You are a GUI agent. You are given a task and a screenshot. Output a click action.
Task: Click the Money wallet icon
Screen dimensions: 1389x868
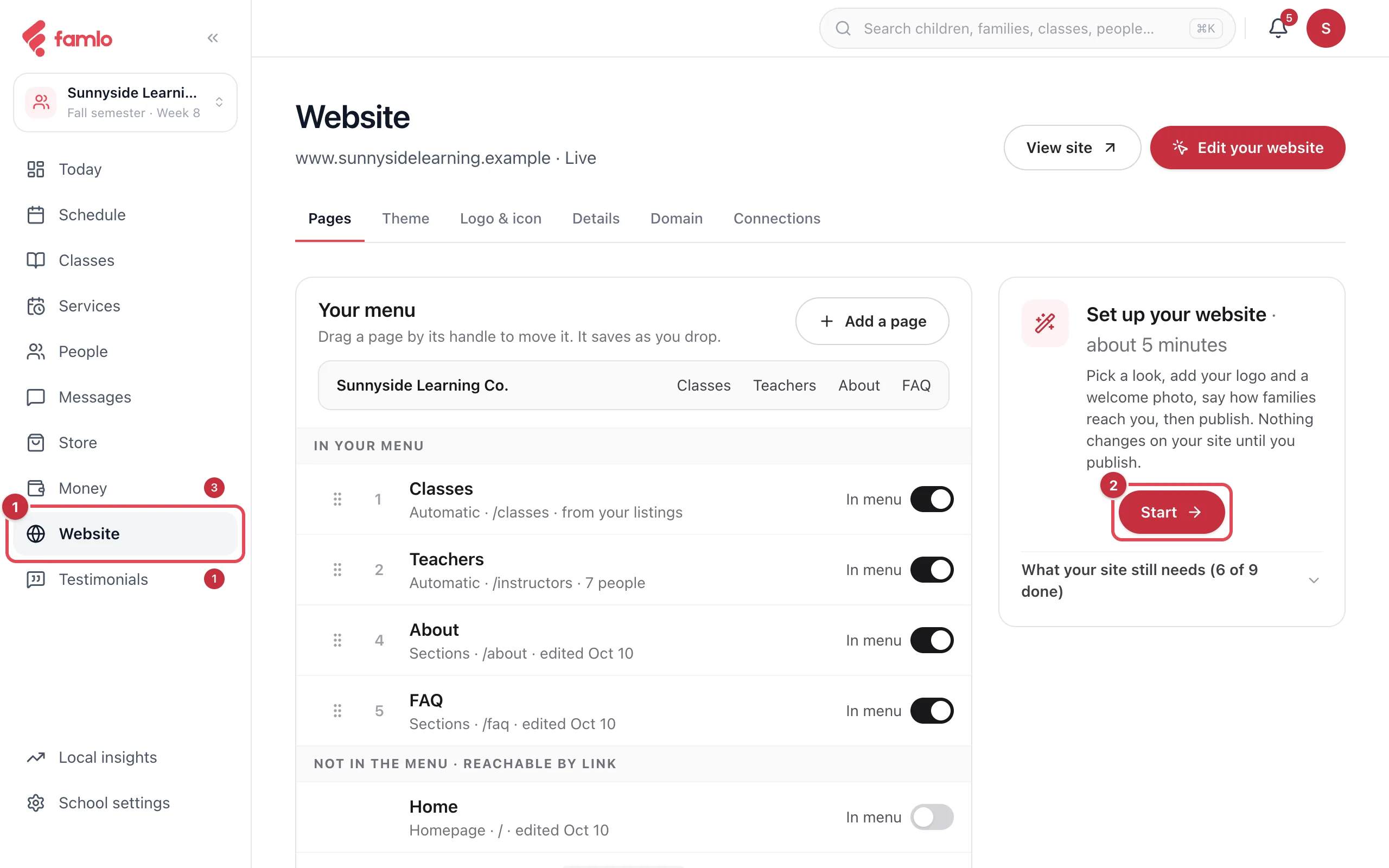[x=36, y=488]
